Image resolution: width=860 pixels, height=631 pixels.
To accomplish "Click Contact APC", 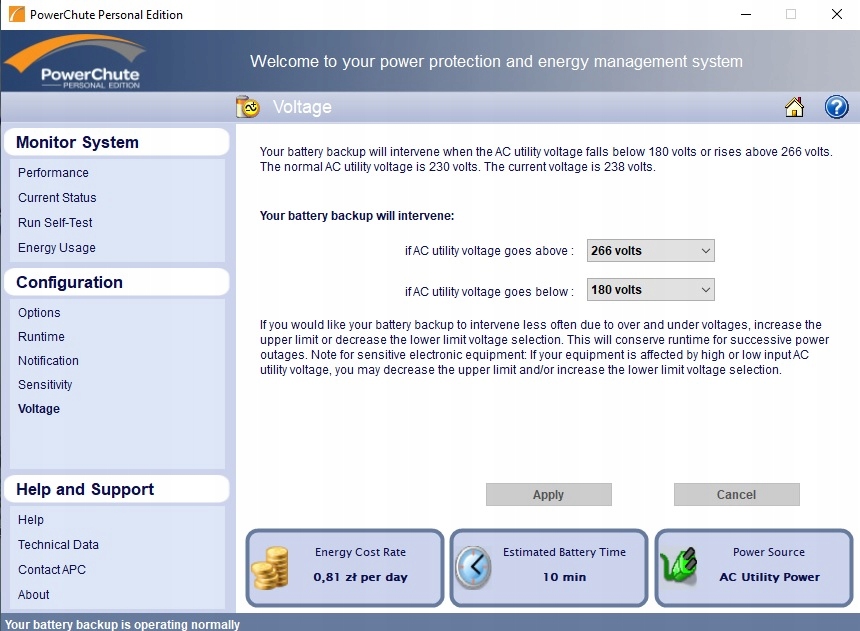I will coord(52,570).
